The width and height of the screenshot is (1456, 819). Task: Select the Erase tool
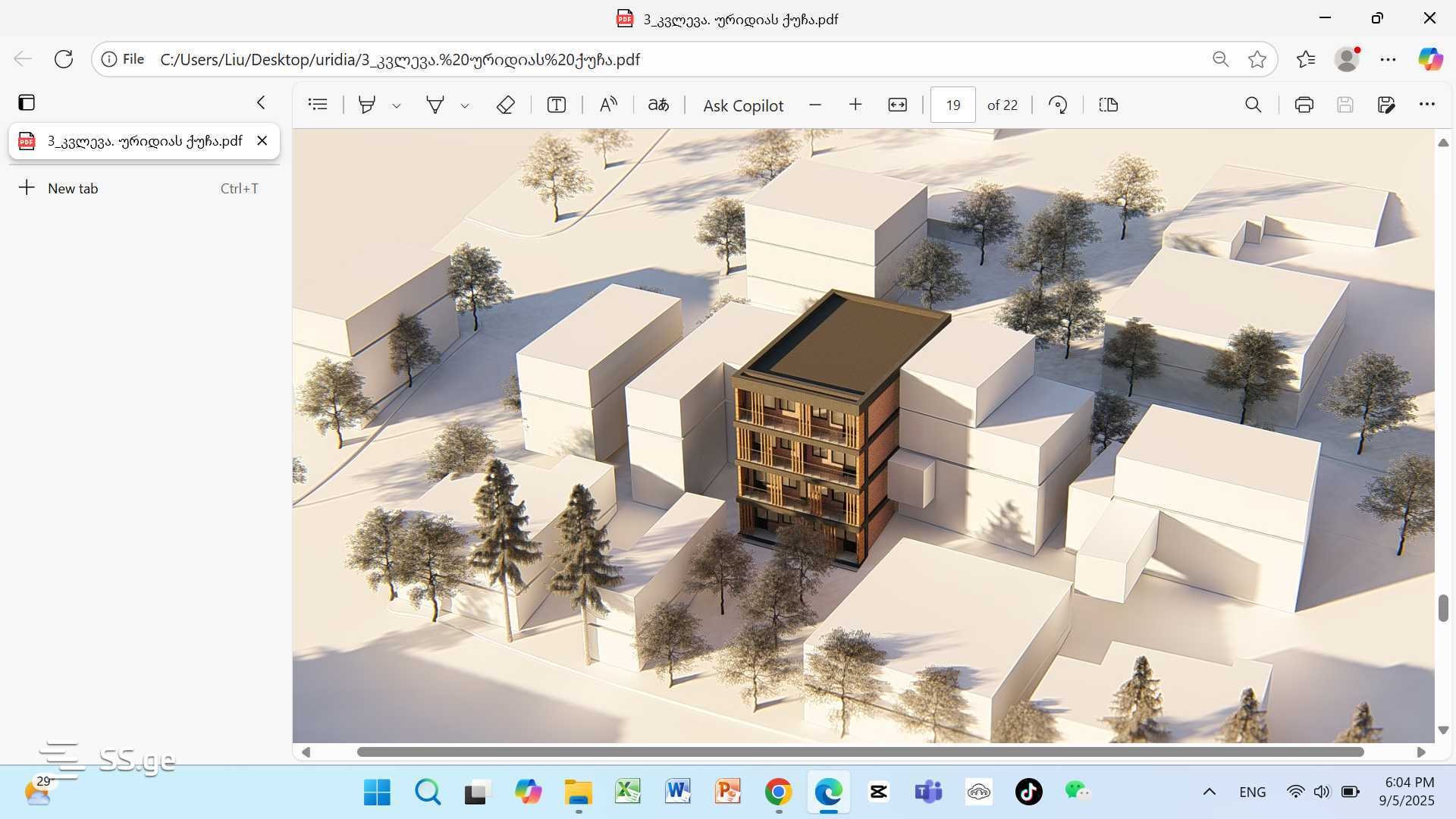505,105
